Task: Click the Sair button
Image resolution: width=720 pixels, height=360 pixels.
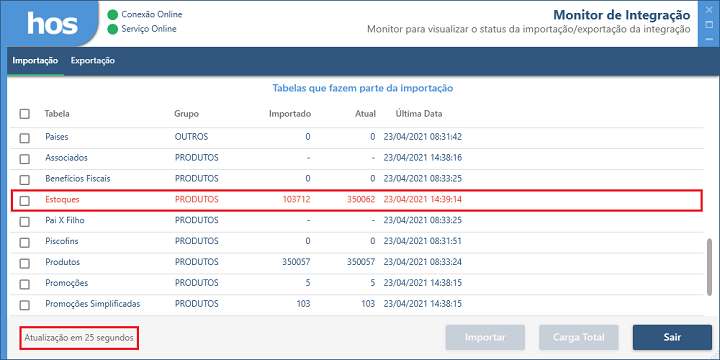Action: pos(672,338)
